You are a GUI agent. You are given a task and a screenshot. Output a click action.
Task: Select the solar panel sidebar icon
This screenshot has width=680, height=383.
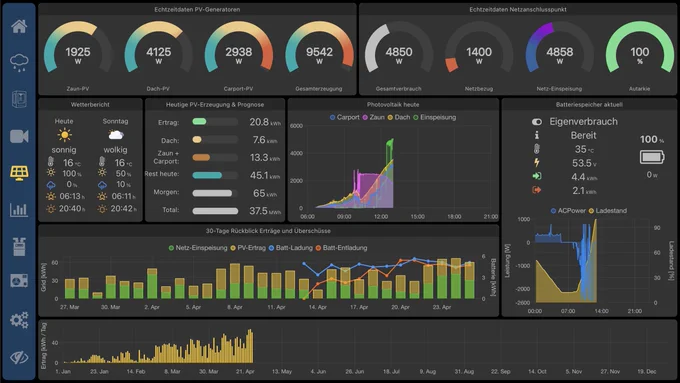click(19, 173)
